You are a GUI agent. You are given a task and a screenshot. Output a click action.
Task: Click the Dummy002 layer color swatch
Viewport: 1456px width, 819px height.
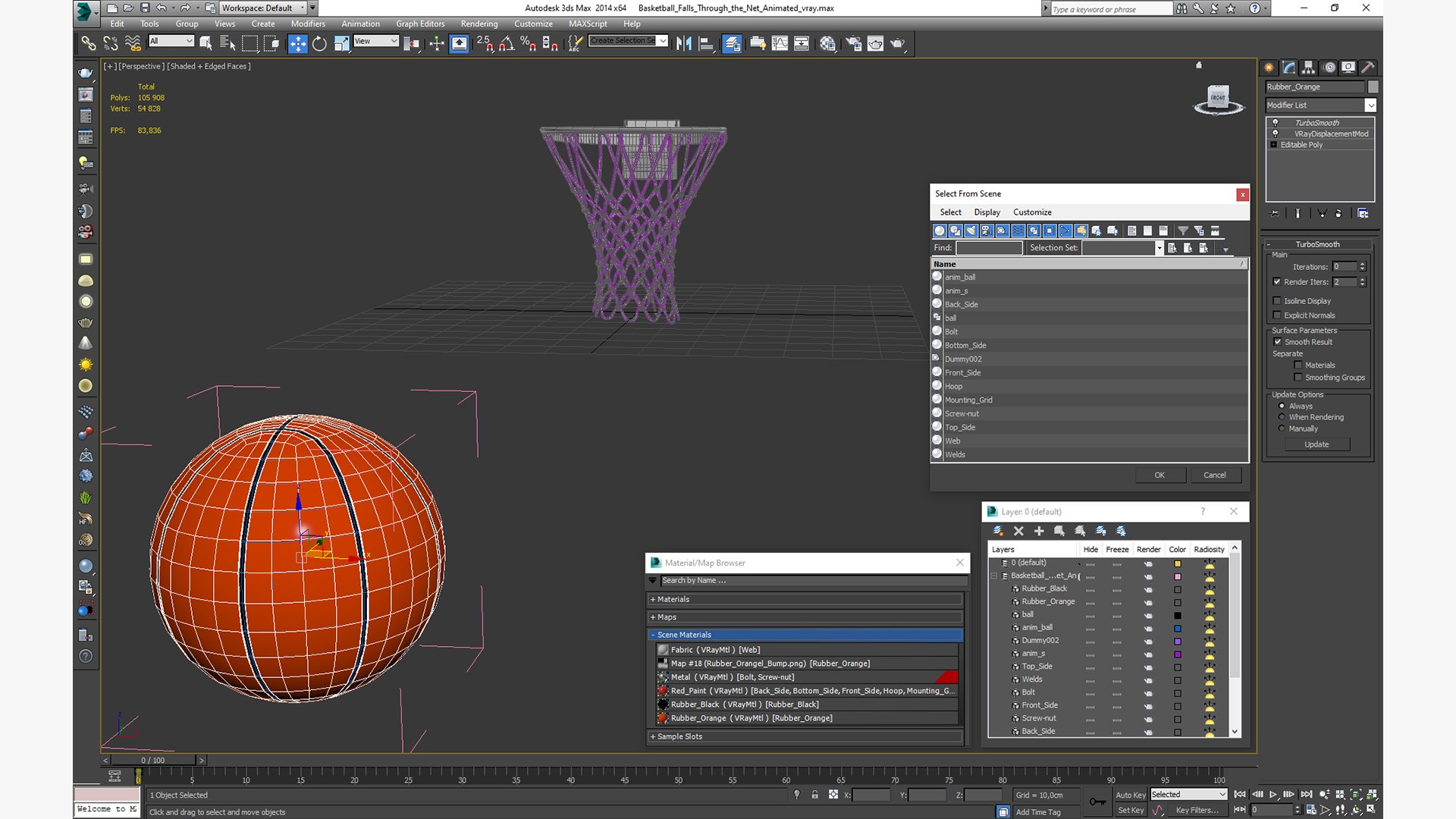[x=1177, y=641]
